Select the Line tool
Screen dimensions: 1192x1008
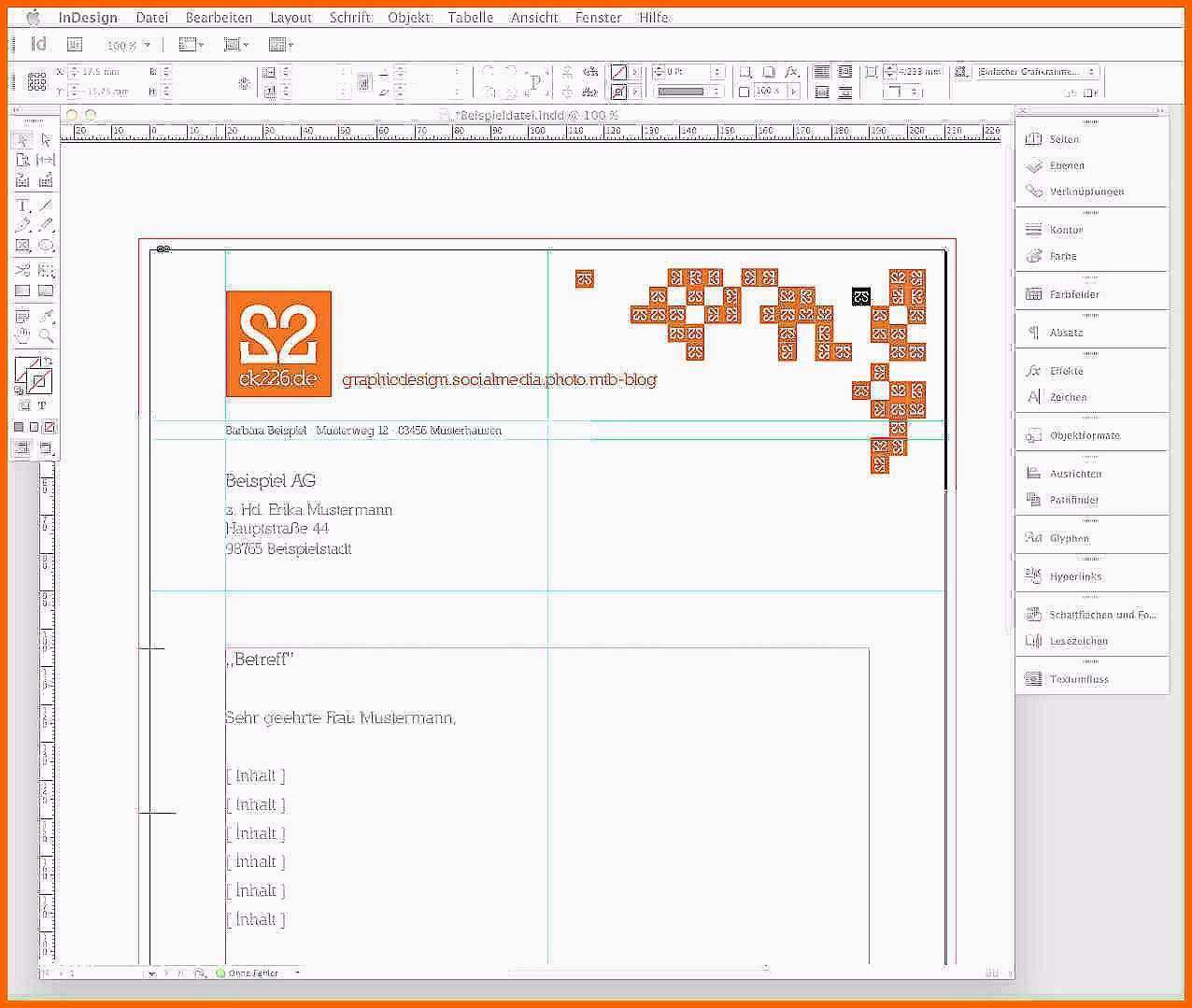46,206
